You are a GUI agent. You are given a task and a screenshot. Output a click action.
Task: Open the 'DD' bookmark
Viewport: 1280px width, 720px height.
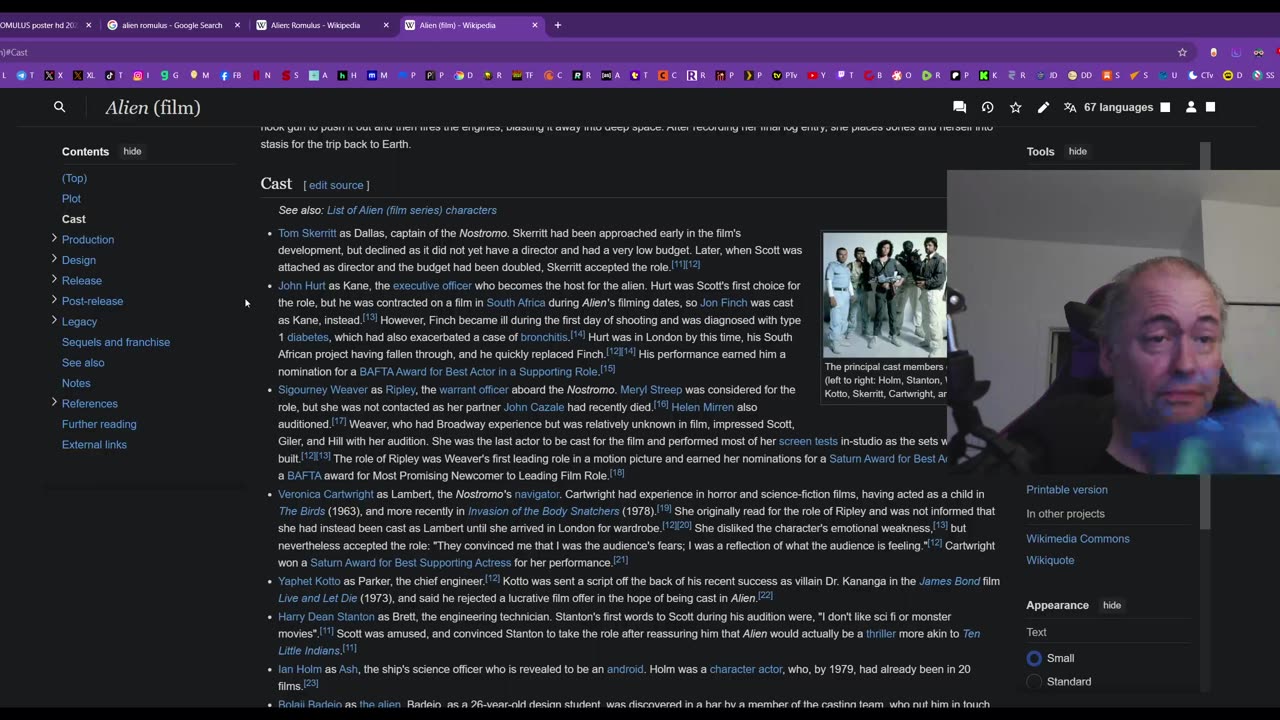(x=1080, y=75)
